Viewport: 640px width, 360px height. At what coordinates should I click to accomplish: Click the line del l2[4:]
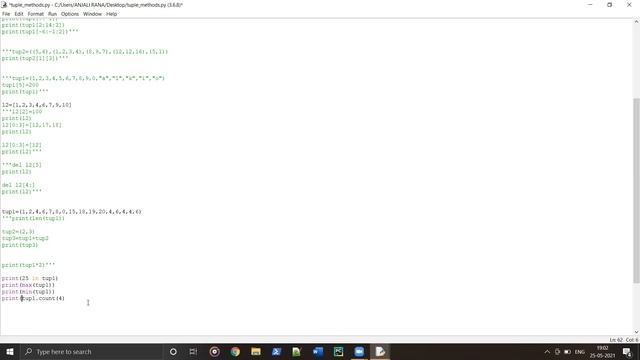pos(18,185)
